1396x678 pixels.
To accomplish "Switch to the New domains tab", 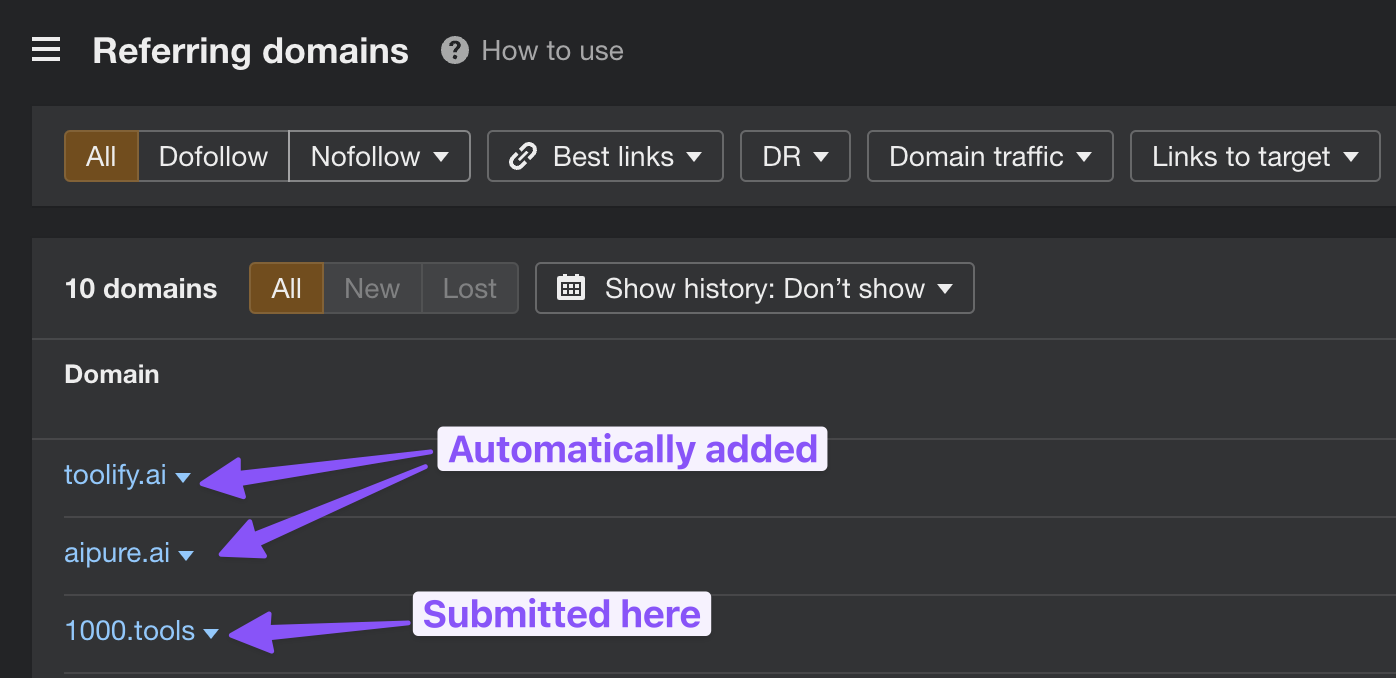I will point(372,288).
